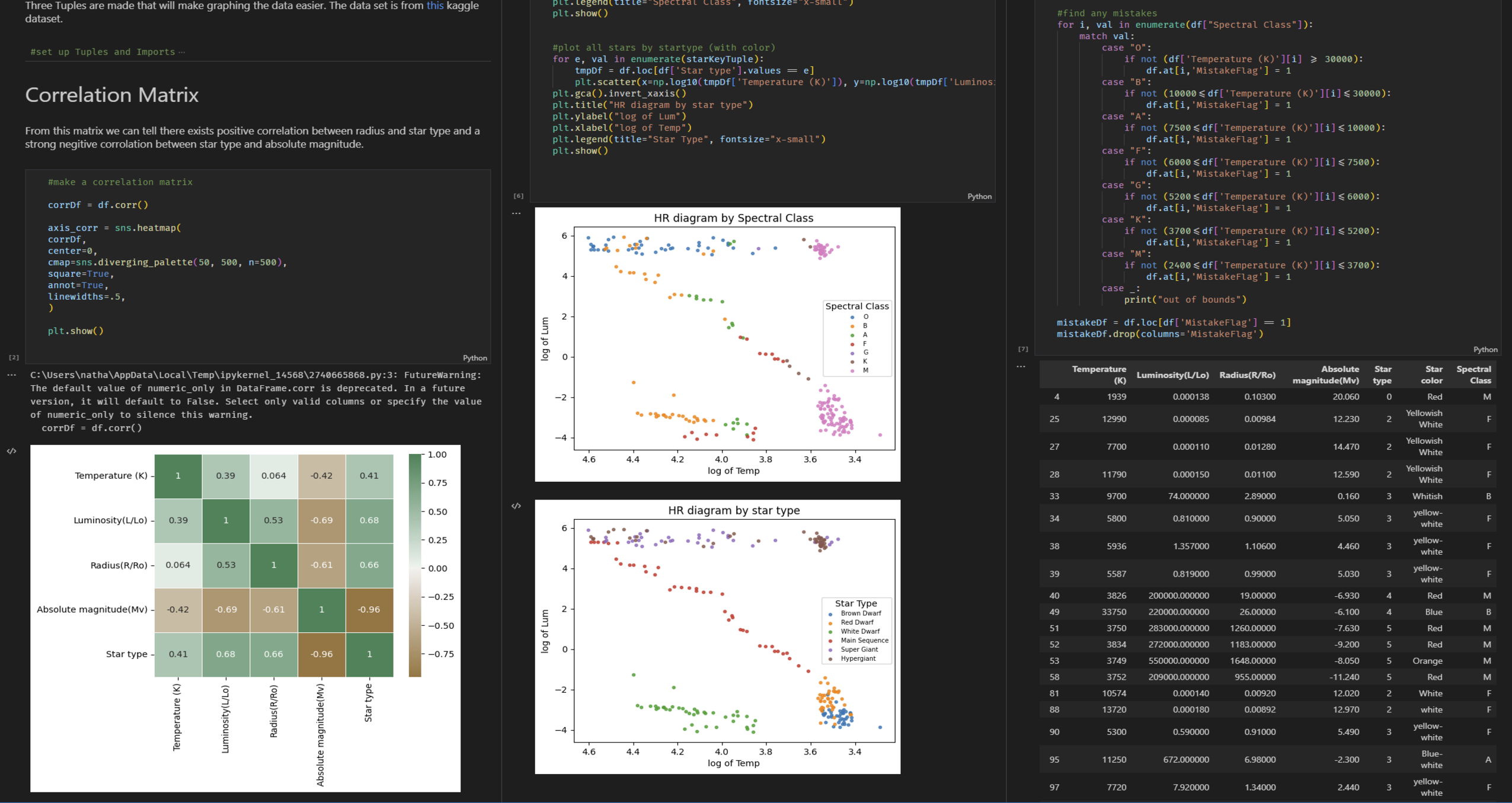Click 'Blue-white' color in row 95
Screen dimensions: 1512x803
[x=1430, y=760]
